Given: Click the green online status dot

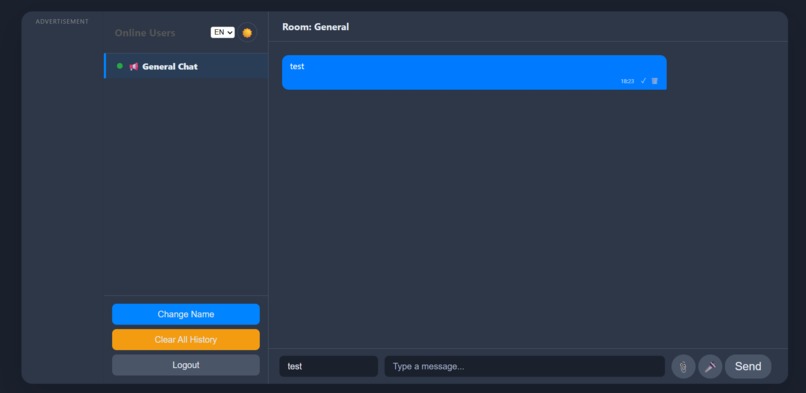Looking at the screenshot, I should [120, 66].
